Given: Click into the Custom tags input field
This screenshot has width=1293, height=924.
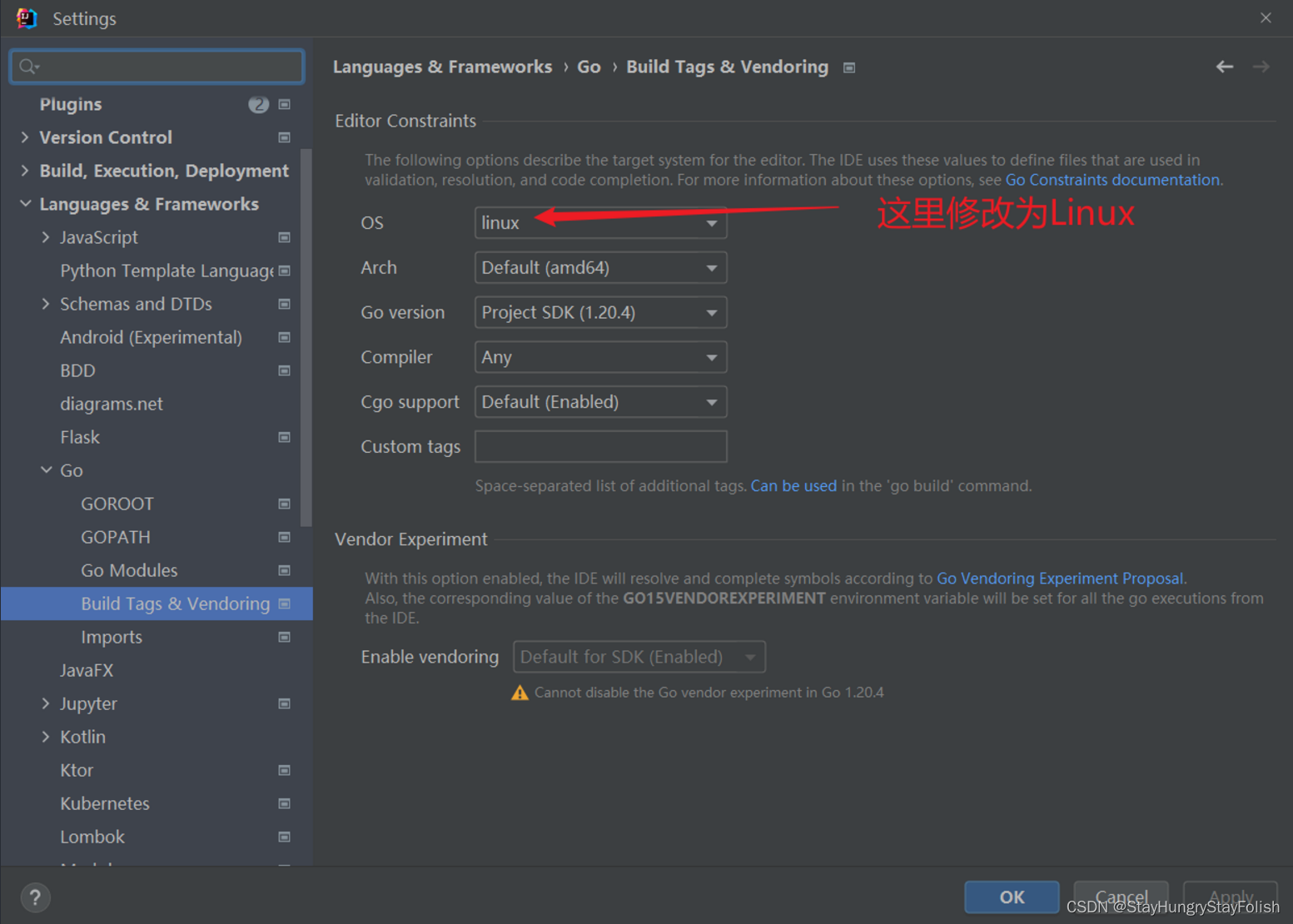Looking at the screenshot, I should pyautogui.click(x=600, y=446).
